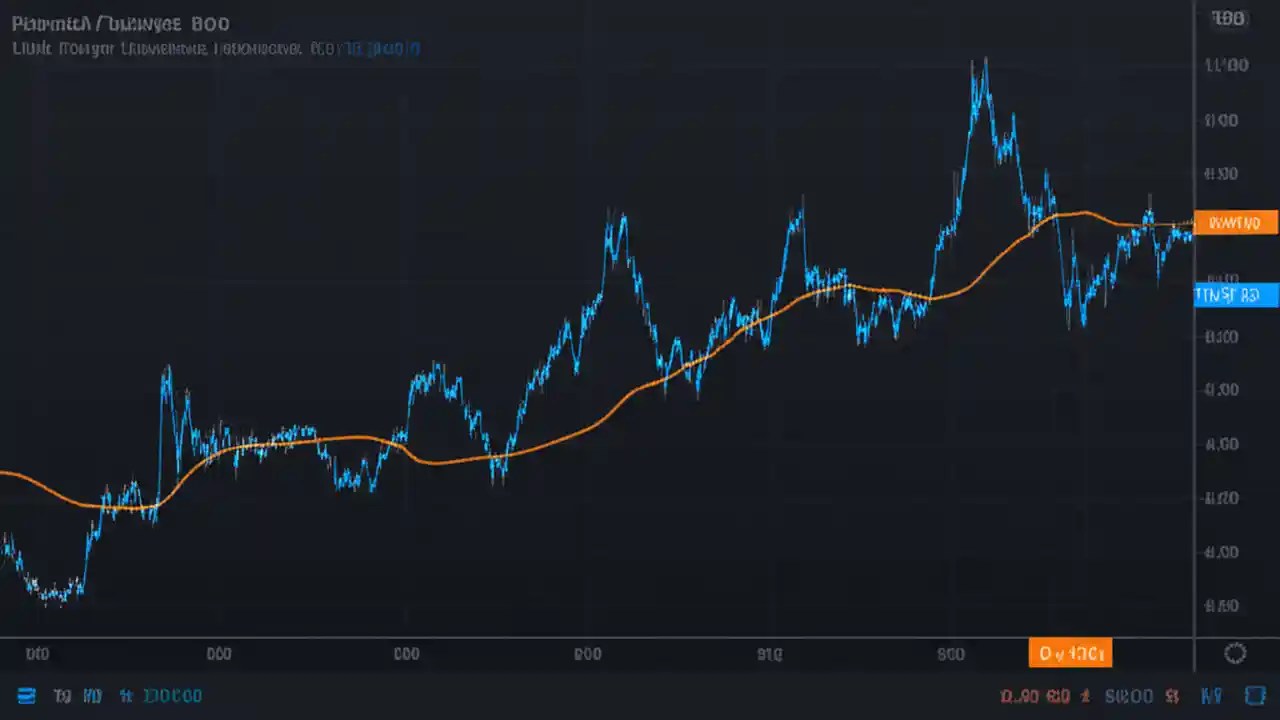Click the blue price label on the right axis
The width and height of the screenshot is (1280, 720).
coord(1235,295)
